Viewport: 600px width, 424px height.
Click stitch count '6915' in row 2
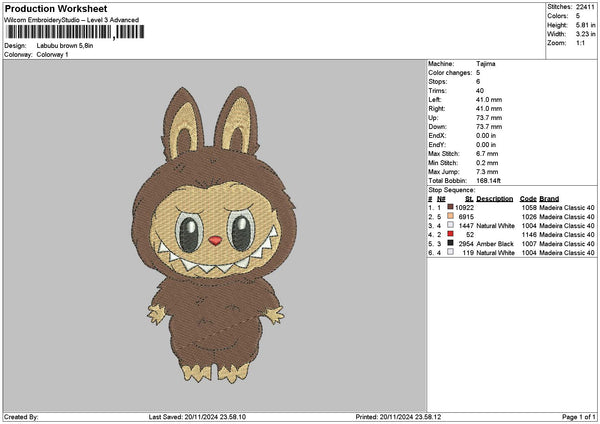tap(466, 217)
